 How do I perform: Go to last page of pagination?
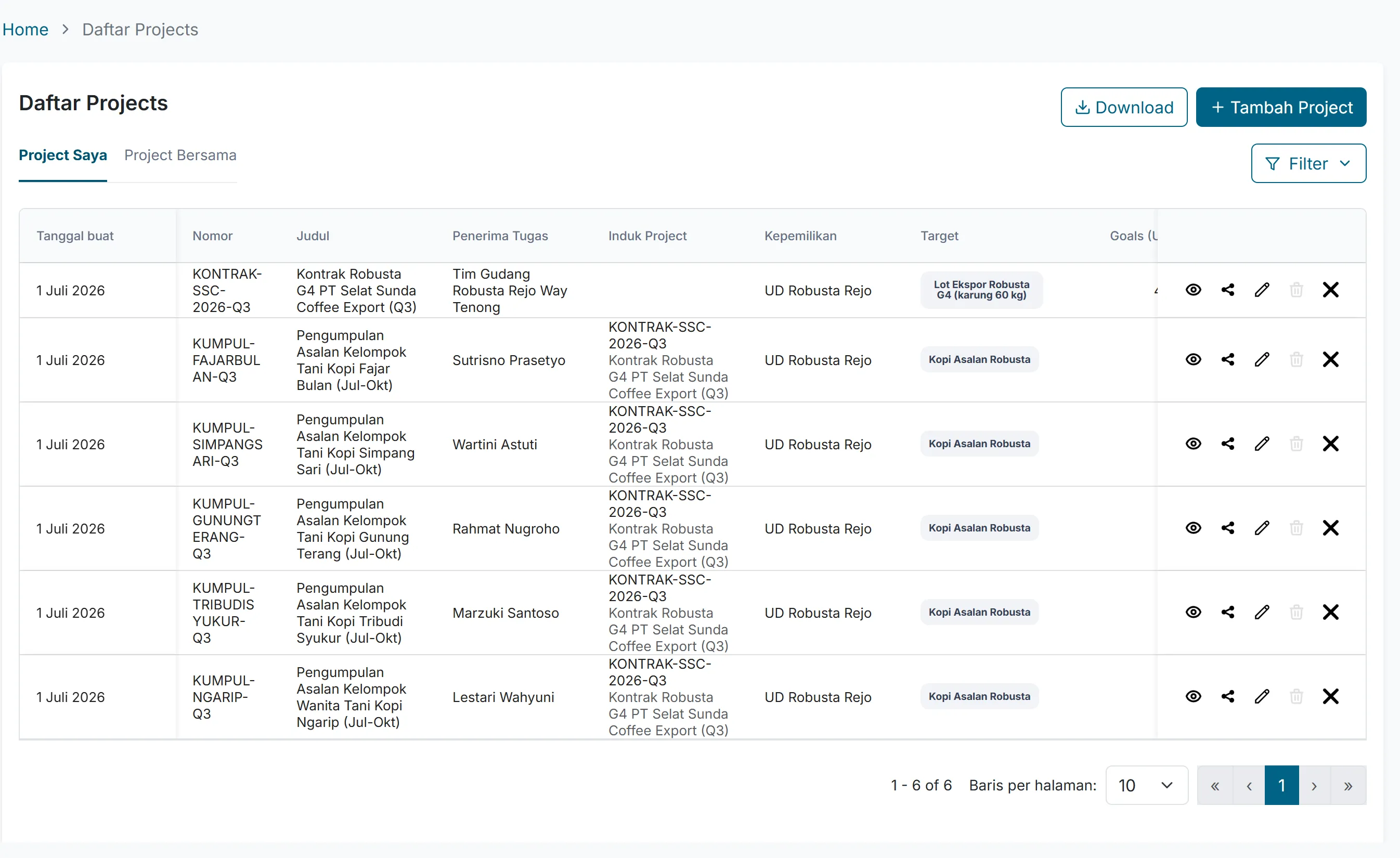(x=1347, y=785)
